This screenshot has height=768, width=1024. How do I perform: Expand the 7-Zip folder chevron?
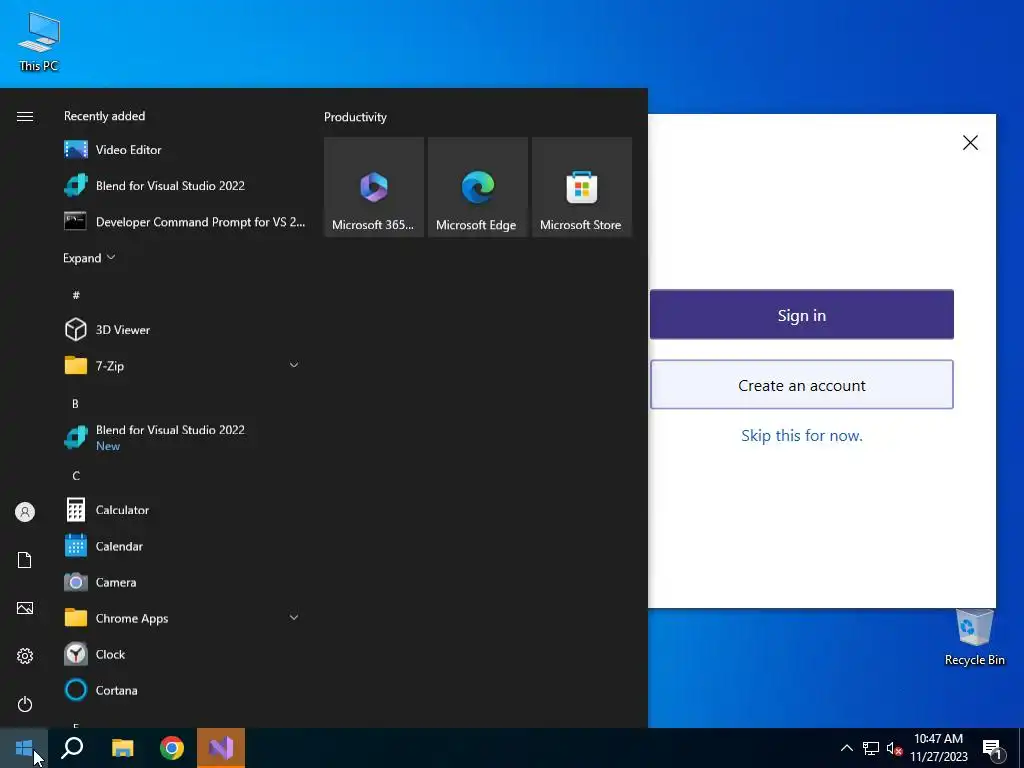point(294,365)
